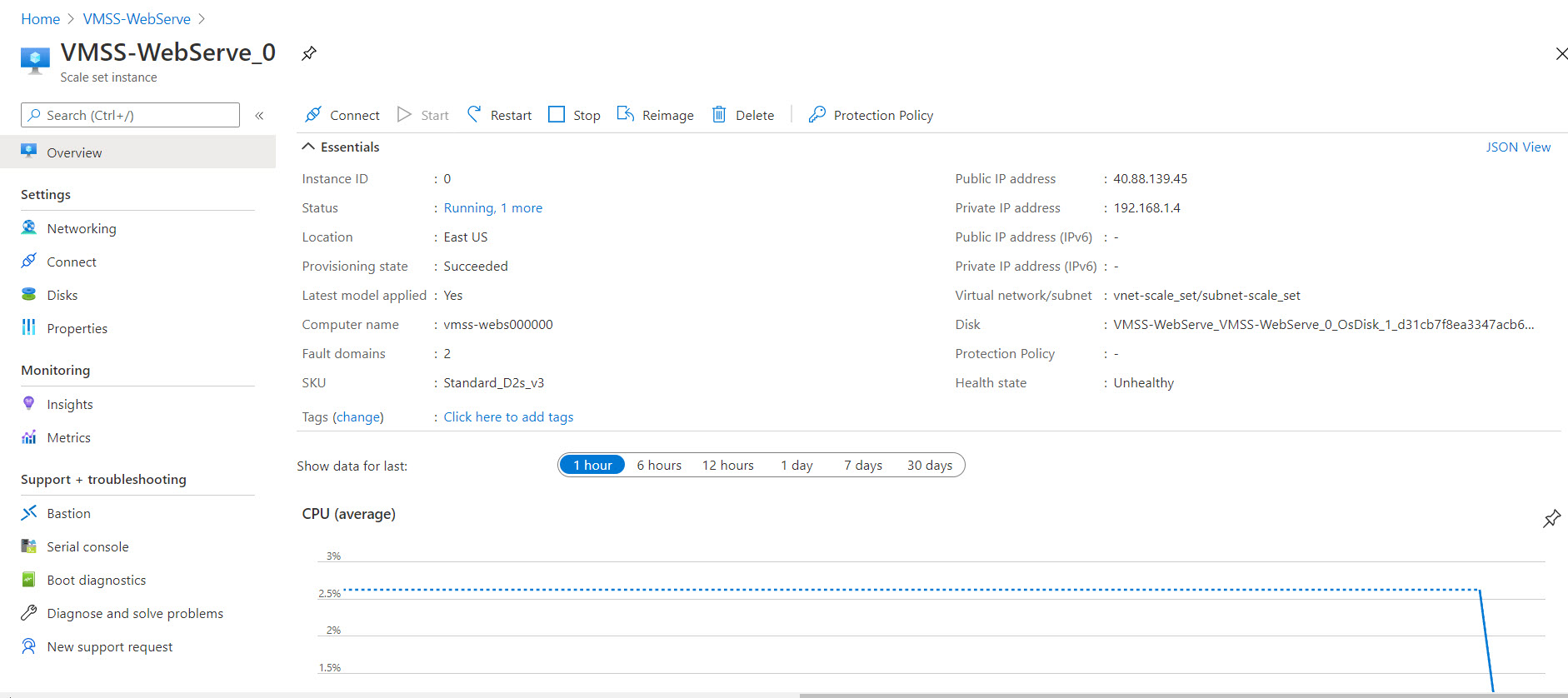Expand the Running, 1 more status
This screenshot has height=698, width=1568.
[492, 207]
